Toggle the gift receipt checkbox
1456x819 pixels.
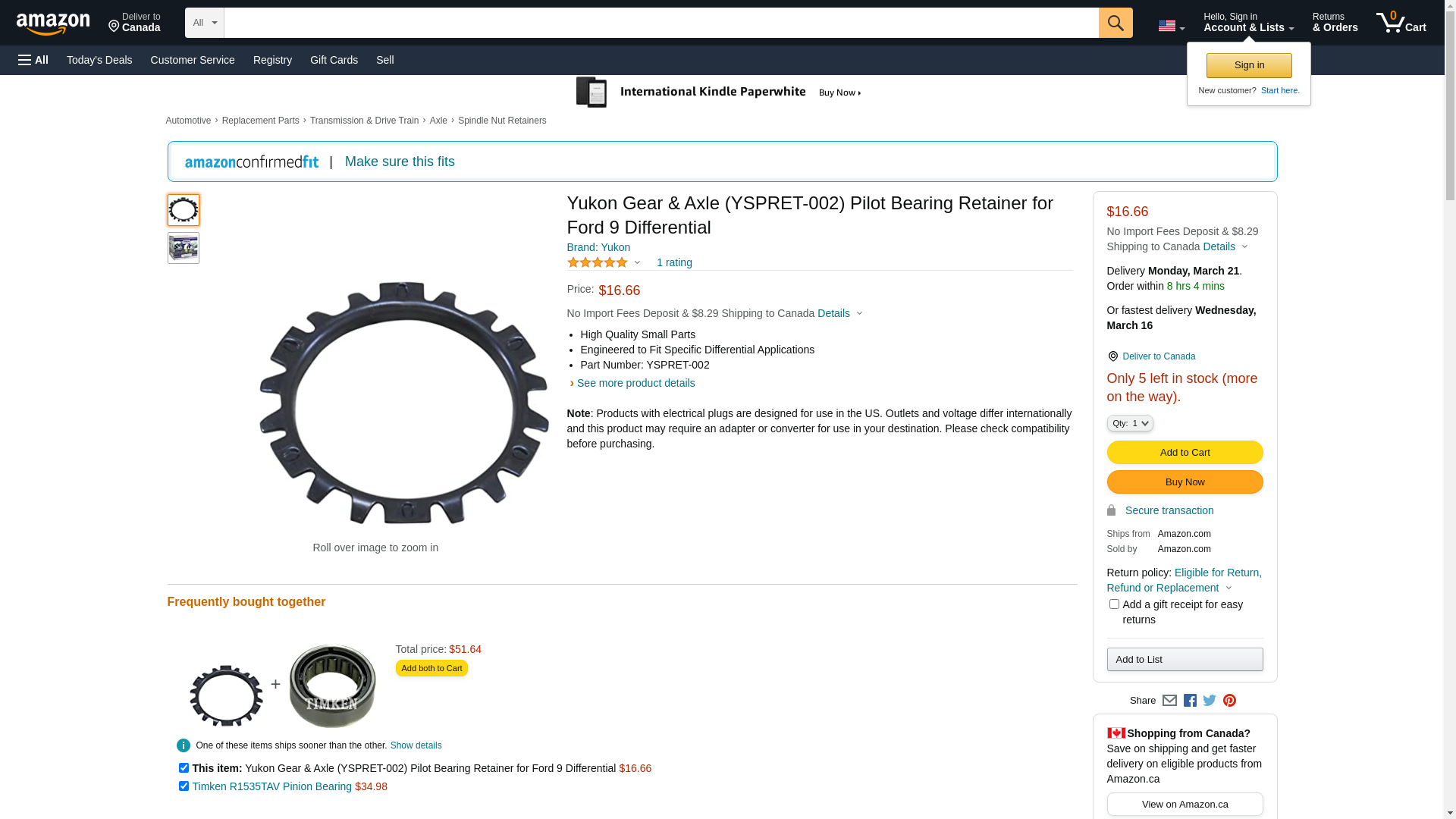(x=1114, y=604)
